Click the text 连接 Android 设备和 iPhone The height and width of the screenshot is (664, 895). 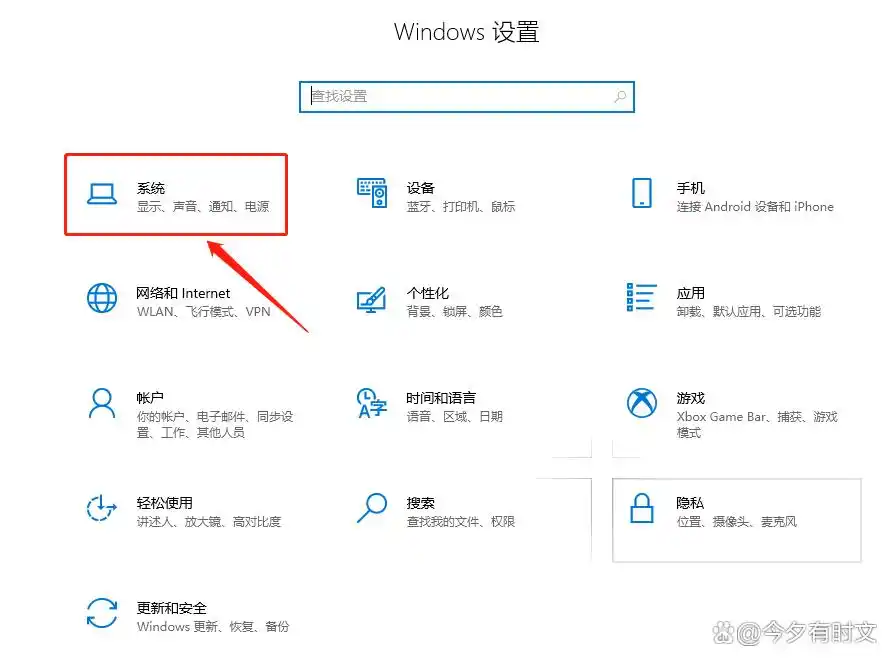coord(755,206)
